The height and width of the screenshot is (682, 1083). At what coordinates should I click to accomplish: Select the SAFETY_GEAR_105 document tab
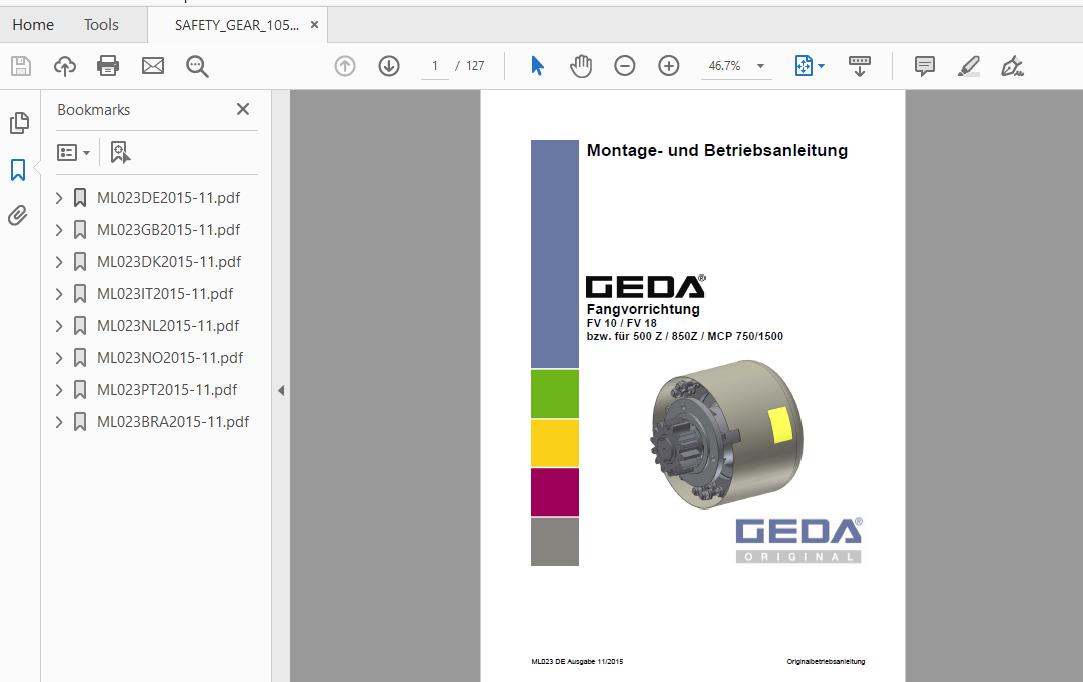pyautogui.click(x=237, y=25)
